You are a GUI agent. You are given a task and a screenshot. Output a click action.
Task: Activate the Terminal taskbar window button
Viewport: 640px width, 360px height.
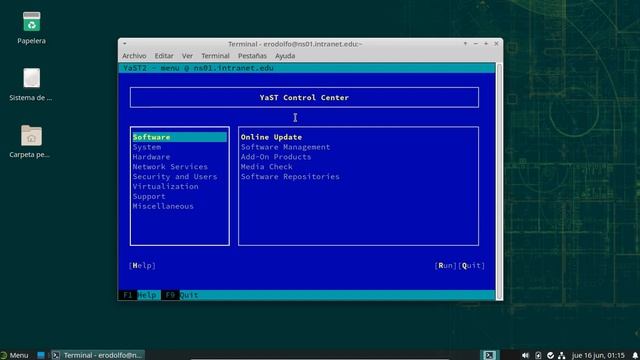click(x=97, y=355)
